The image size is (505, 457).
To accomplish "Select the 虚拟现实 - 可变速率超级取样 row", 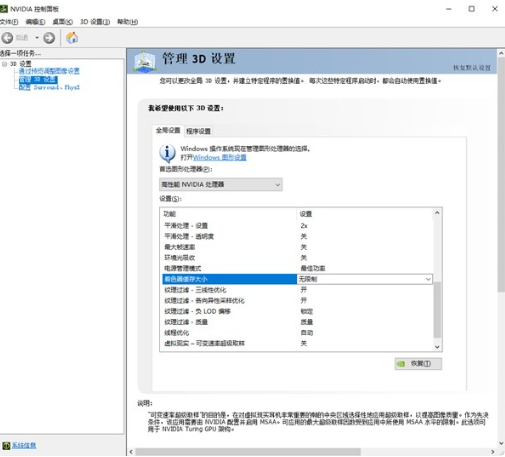I will [x=298, y=343].
